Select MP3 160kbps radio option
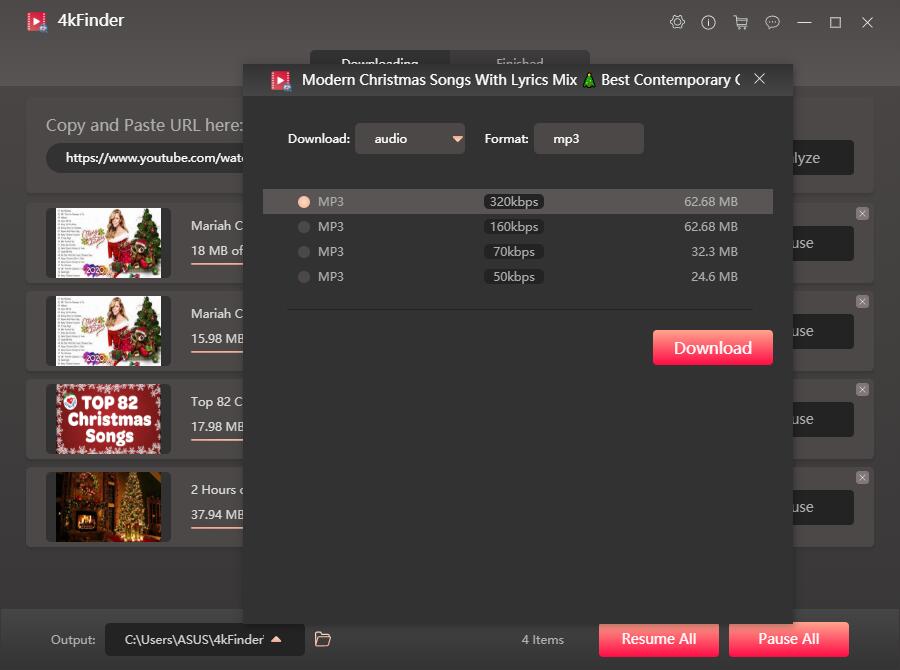 (x=304, y=227)
